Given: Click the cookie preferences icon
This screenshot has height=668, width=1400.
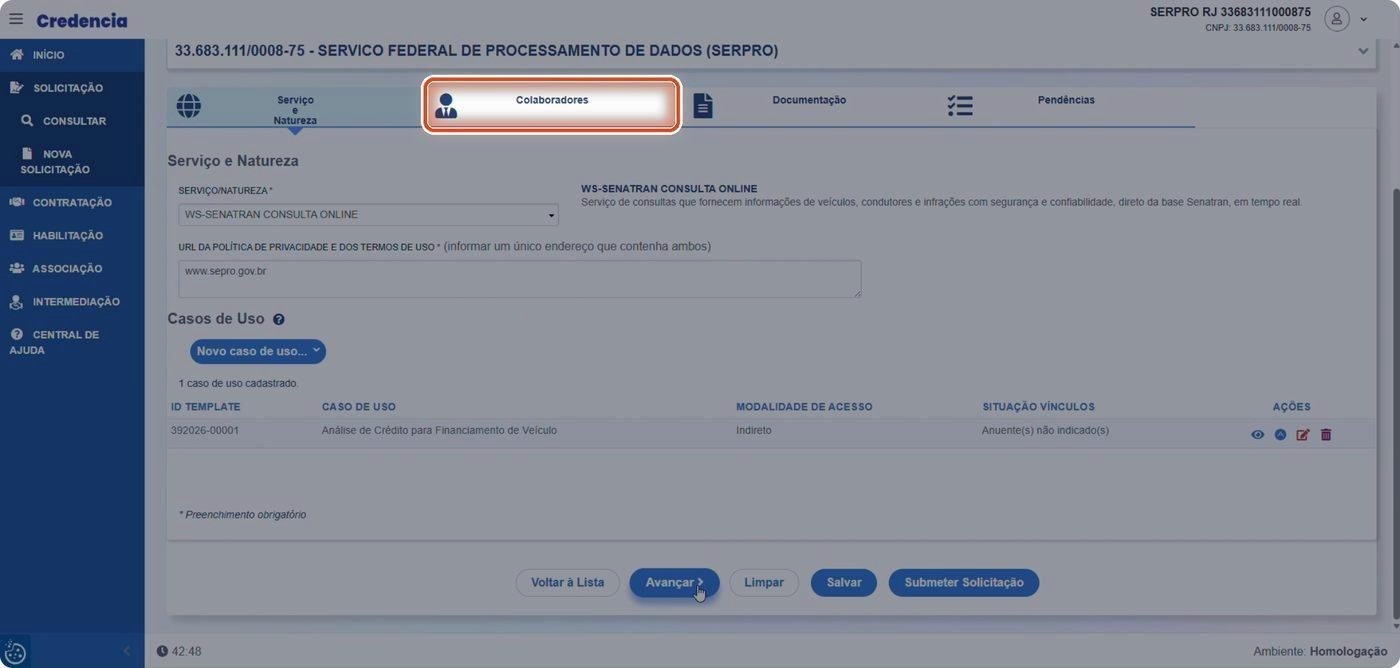Looking at the screenshot, I should (15, 652).
